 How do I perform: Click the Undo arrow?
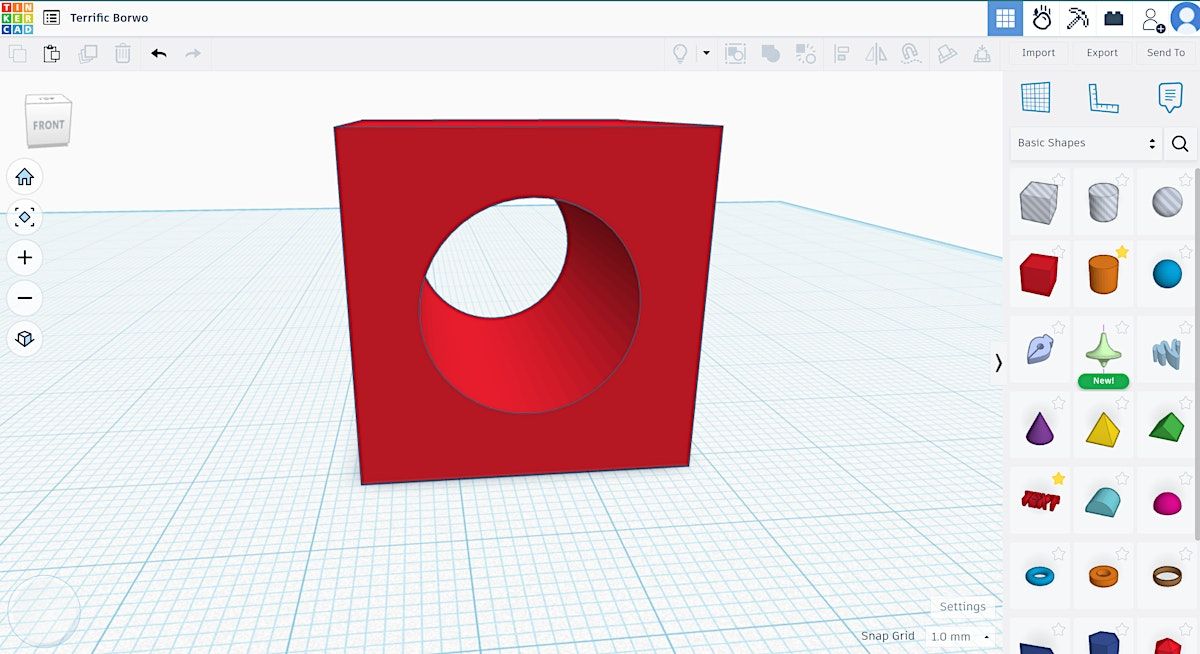tap(159, 54)
